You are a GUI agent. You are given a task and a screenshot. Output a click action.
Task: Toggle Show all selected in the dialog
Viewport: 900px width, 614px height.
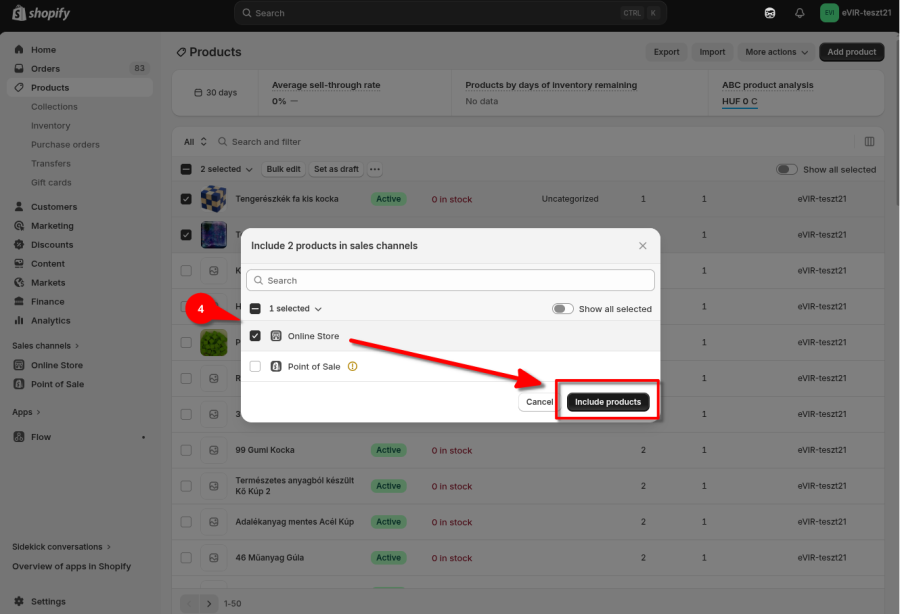(562, 309)
